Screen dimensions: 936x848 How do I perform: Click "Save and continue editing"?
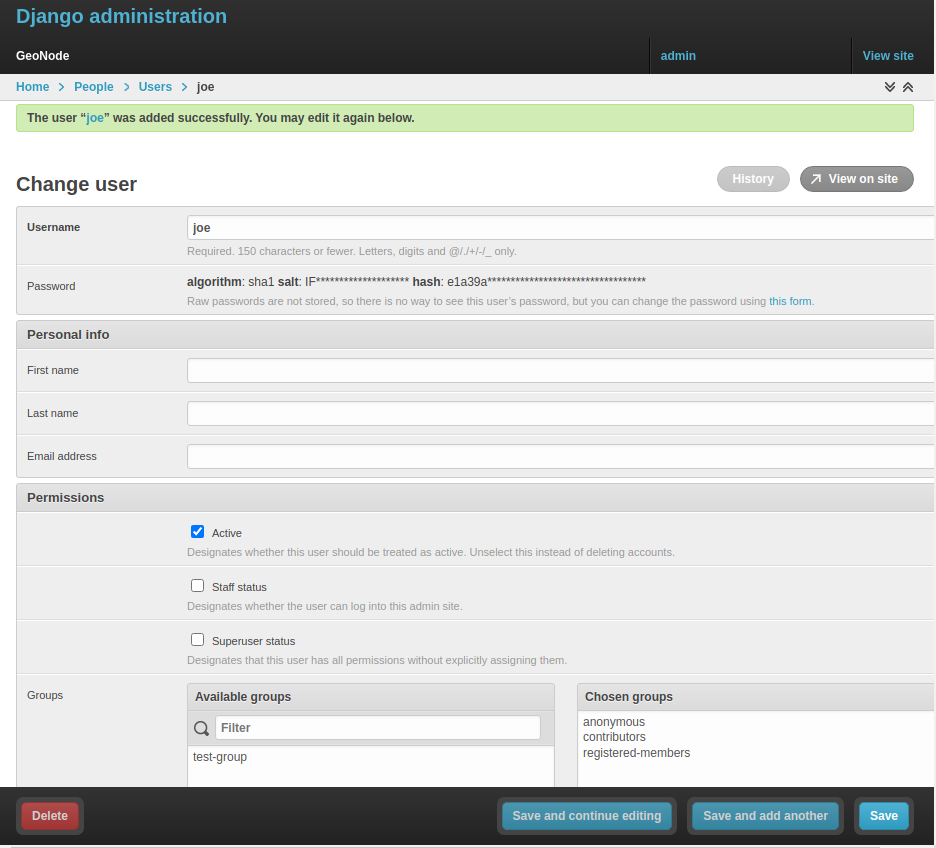[x=586, y=815]
